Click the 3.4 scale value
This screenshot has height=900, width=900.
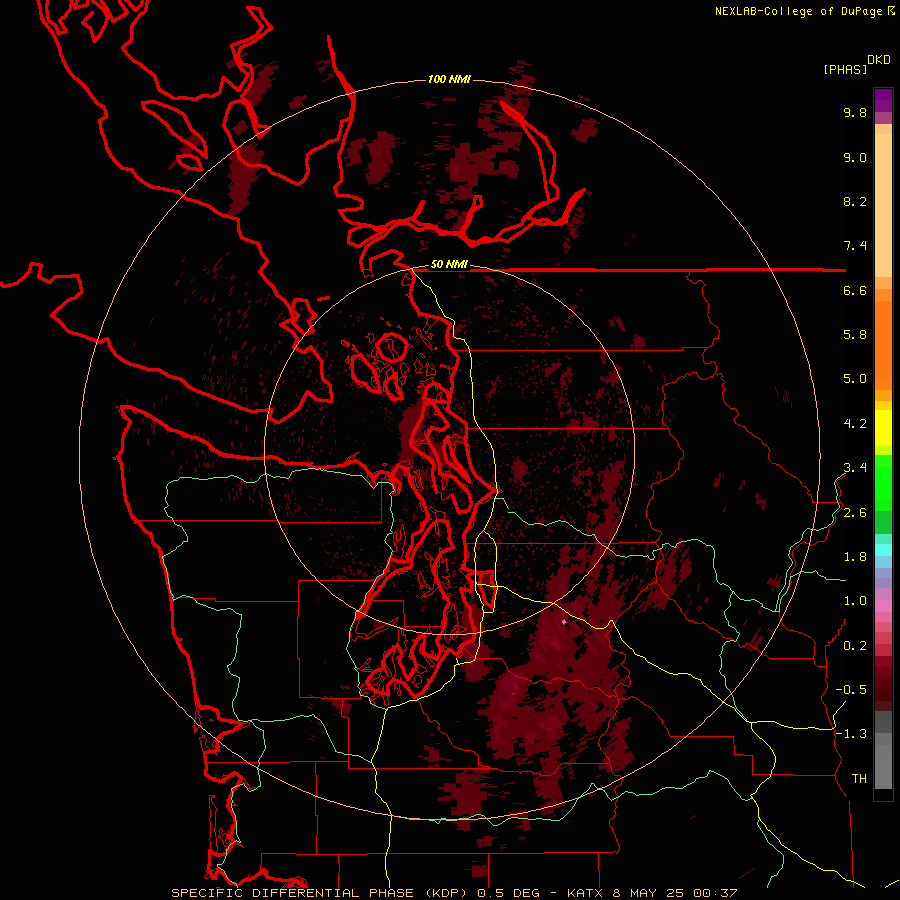tap(855, 468)
